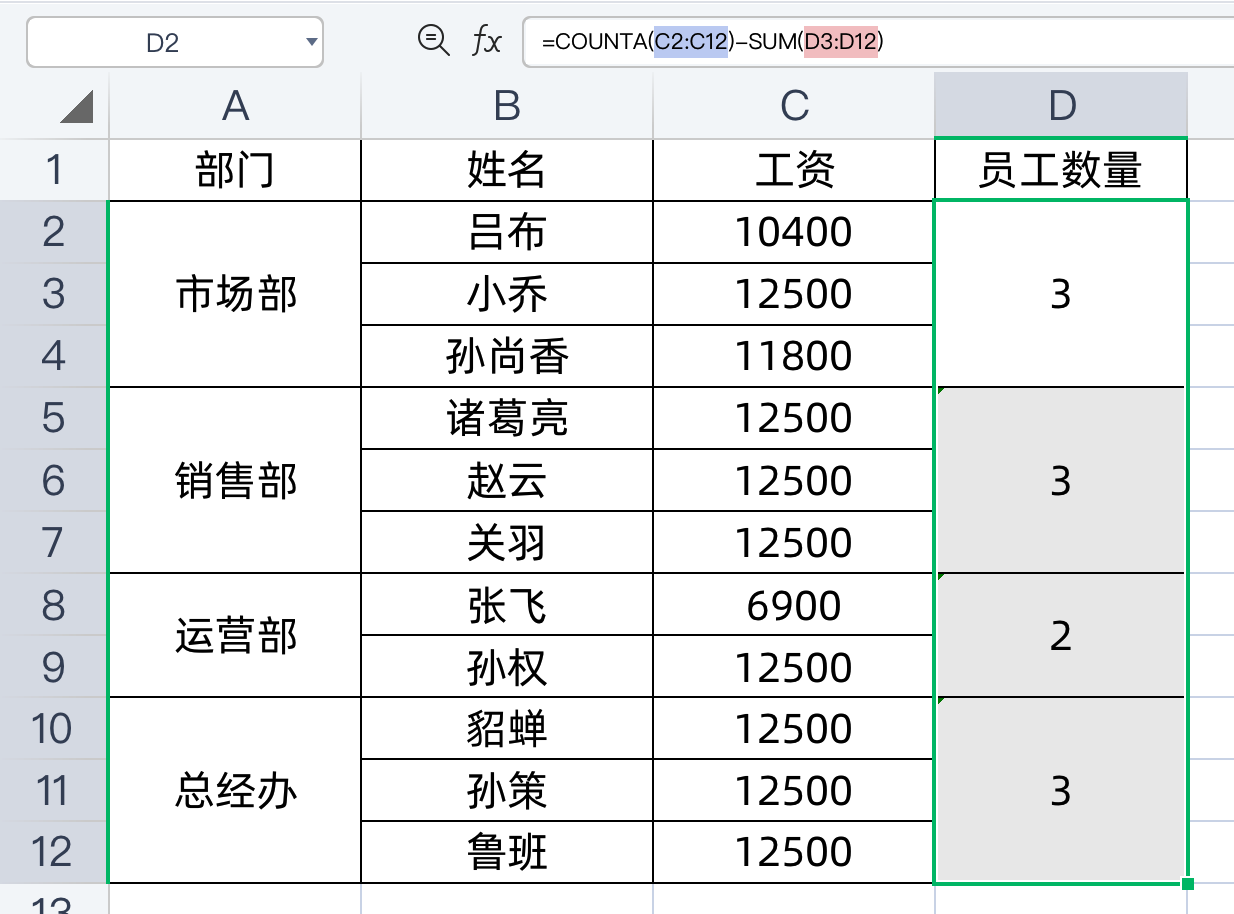
Task: Select row 7 header
Action: [x=54, y=542]
